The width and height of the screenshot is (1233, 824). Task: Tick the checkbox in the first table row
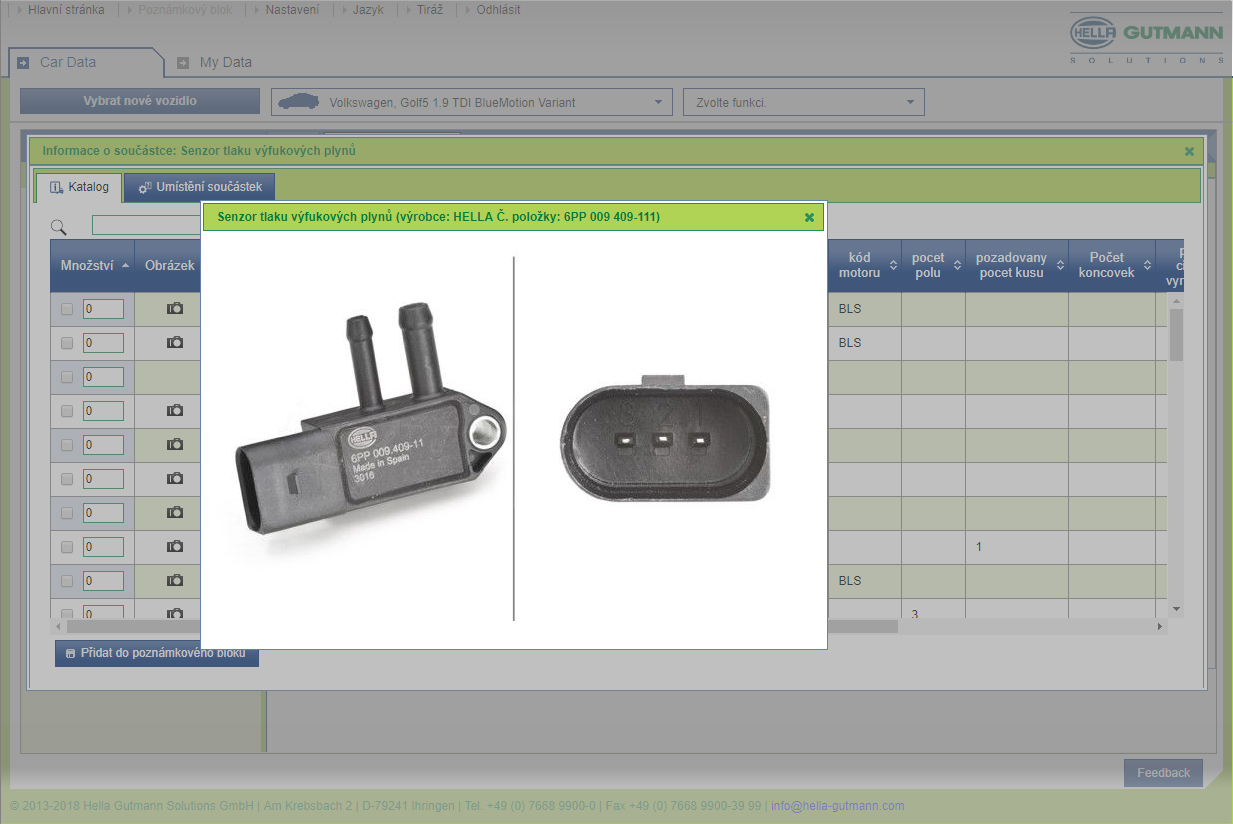tap(67, 310)
